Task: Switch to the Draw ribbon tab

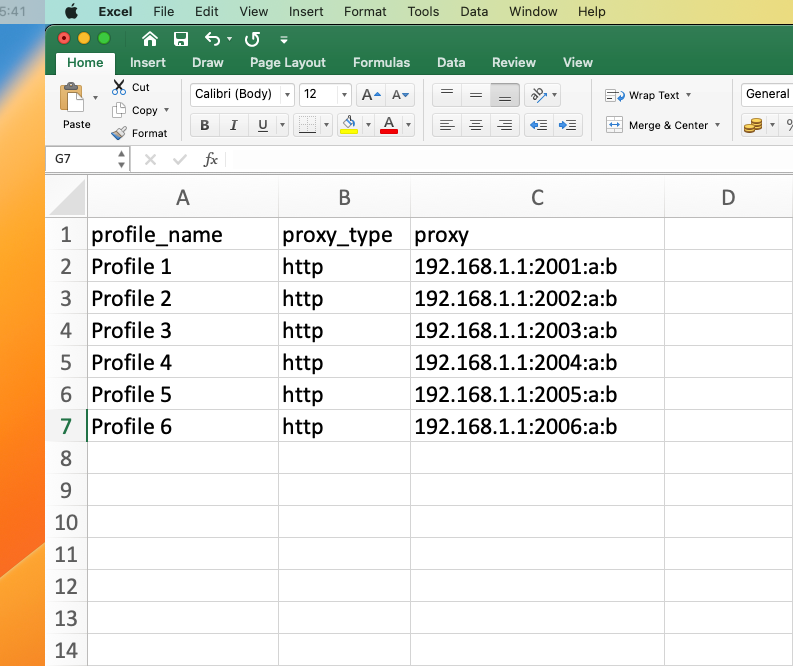Action: (x=207, y=62)
